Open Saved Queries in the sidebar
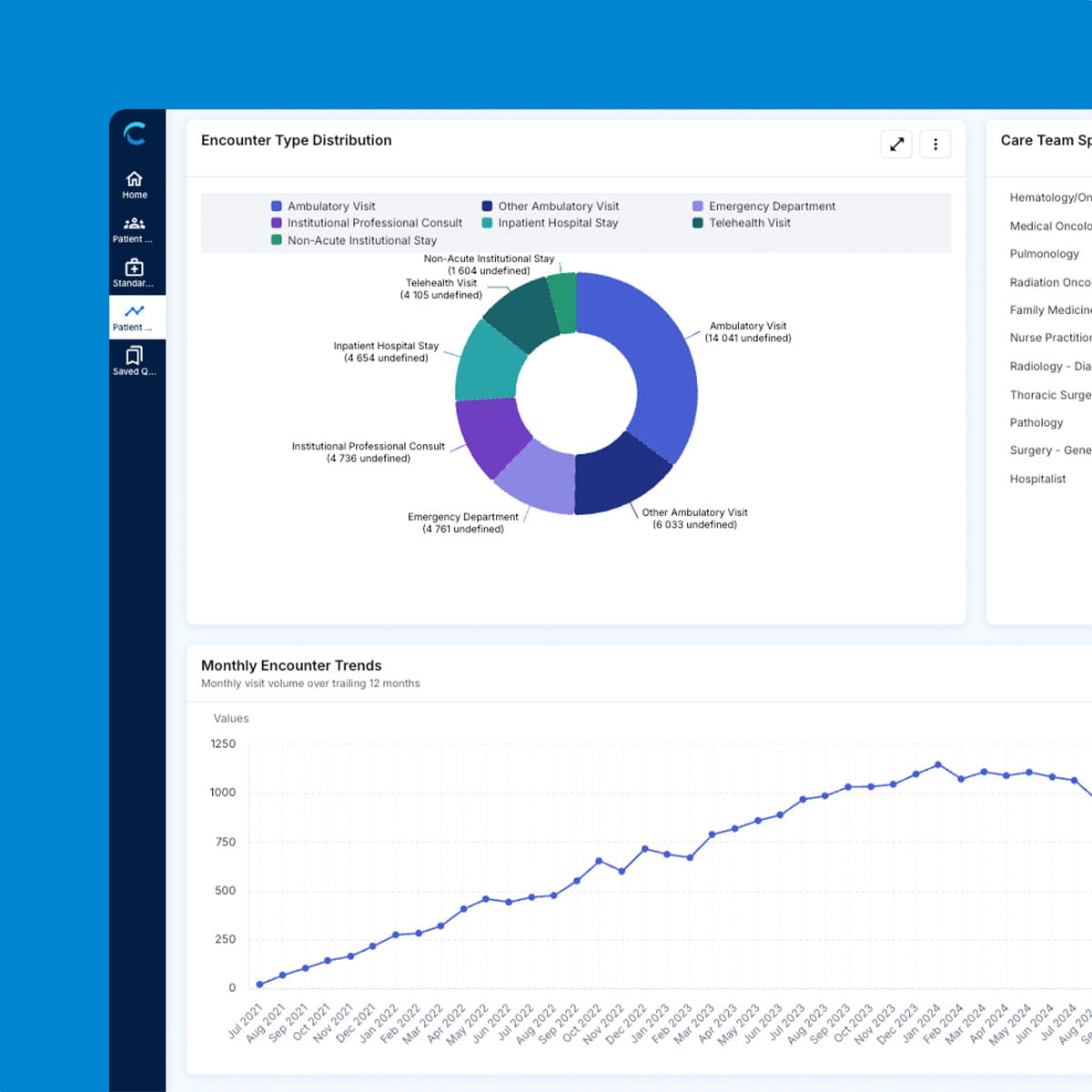The image size is (1092, 1092). 135,361
